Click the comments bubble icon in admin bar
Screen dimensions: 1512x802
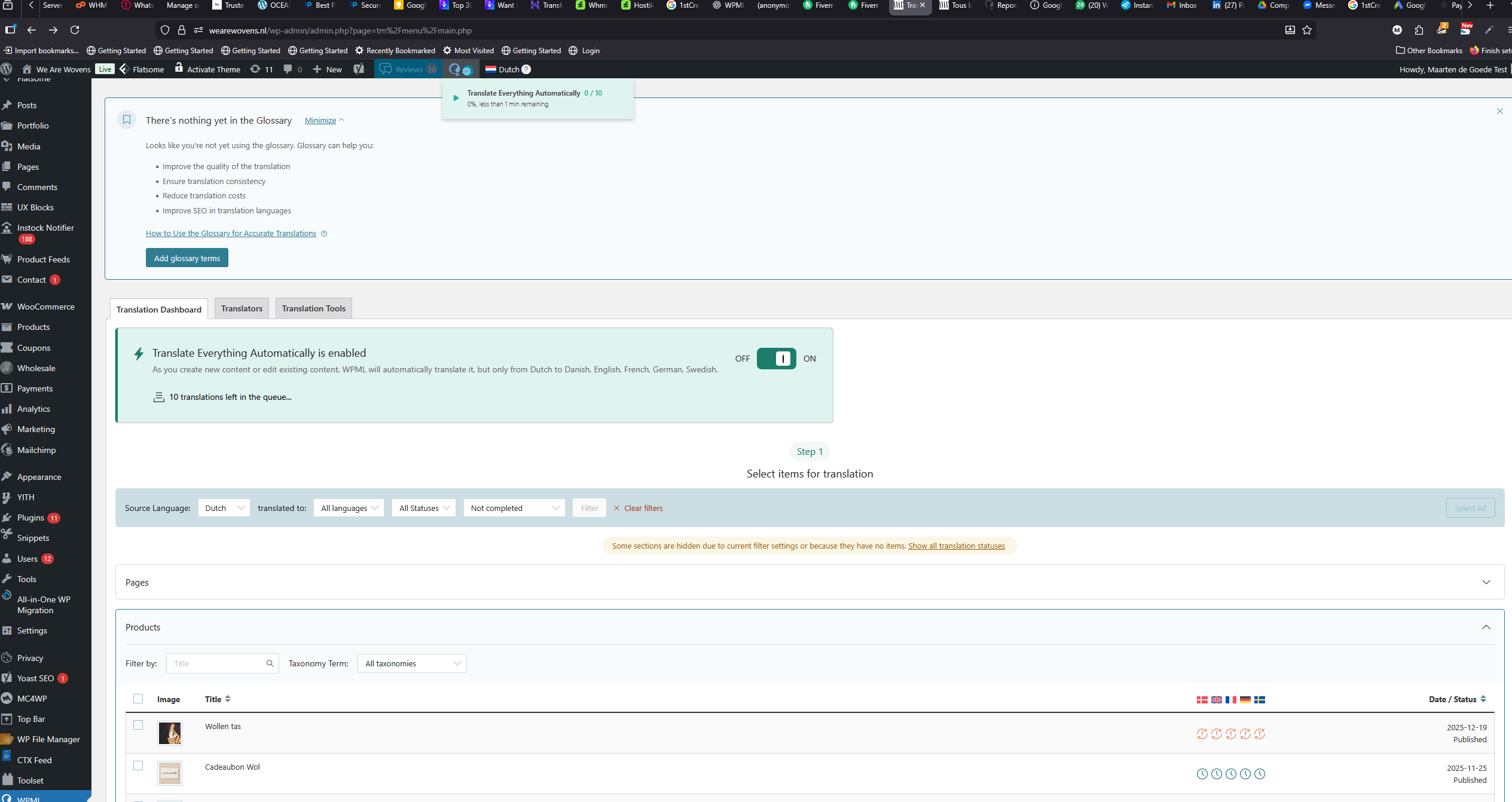288,69
